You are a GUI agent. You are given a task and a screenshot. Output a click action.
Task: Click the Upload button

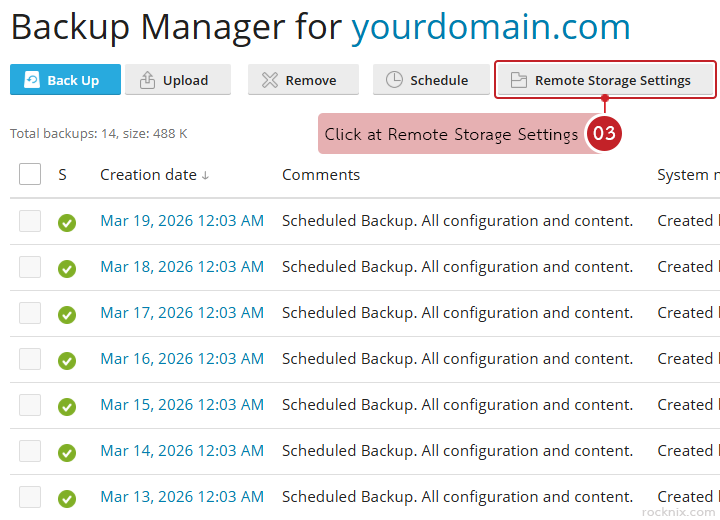pos(178,80)
